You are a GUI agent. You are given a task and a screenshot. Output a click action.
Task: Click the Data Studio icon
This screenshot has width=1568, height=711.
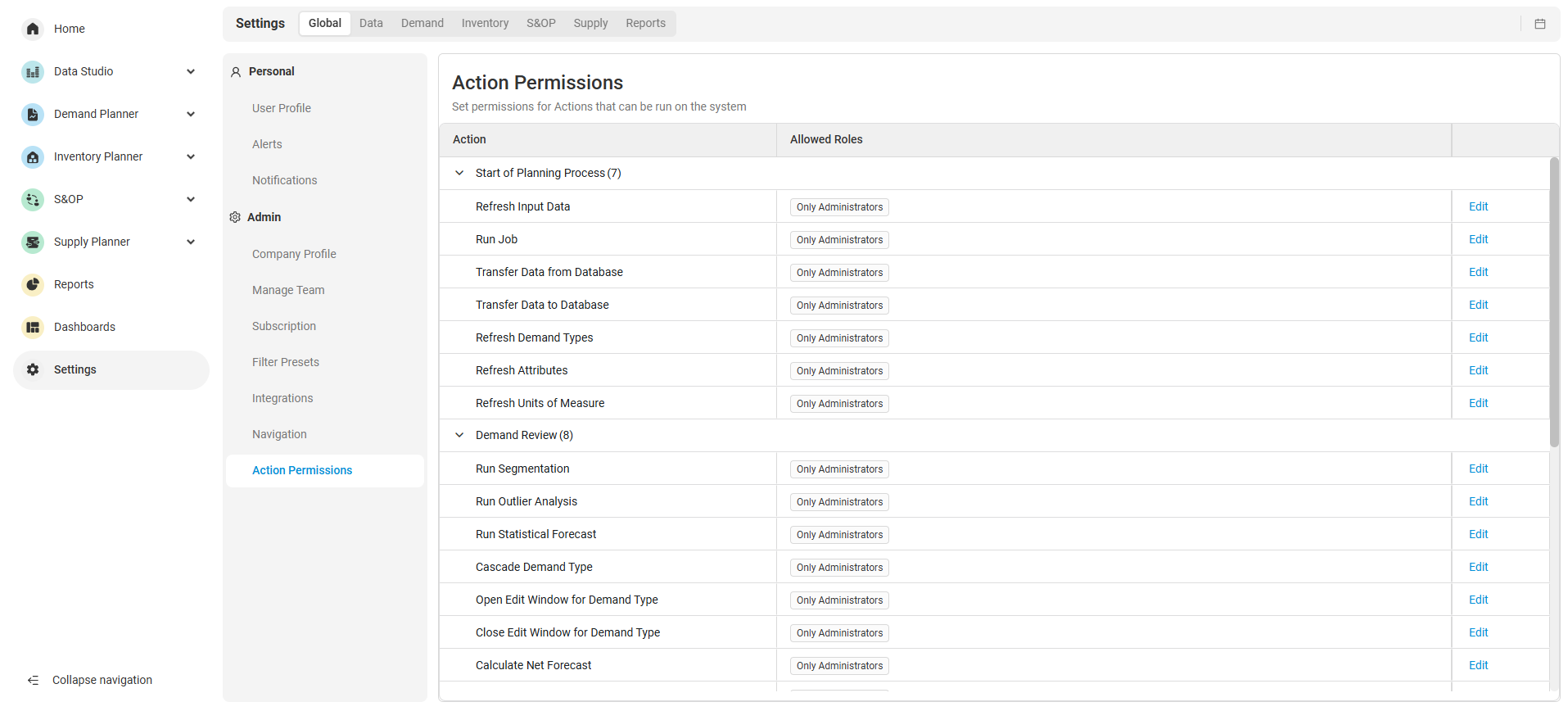coord(33,72)
